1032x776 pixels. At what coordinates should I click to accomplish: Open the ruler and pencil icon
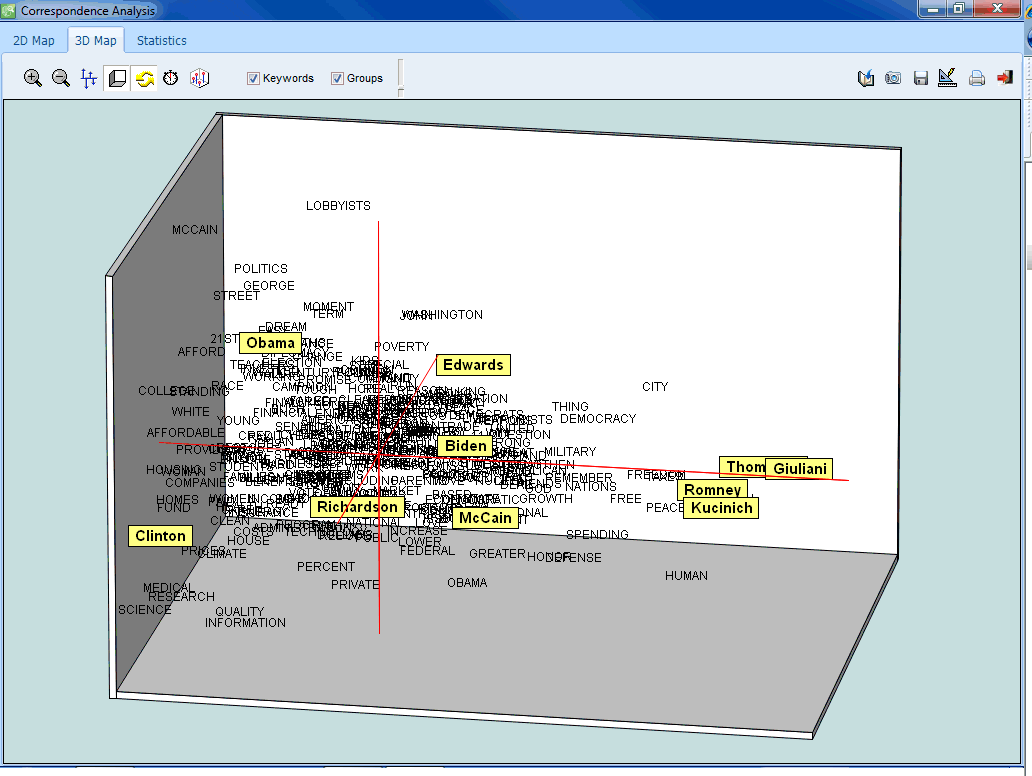click(947, 78)
